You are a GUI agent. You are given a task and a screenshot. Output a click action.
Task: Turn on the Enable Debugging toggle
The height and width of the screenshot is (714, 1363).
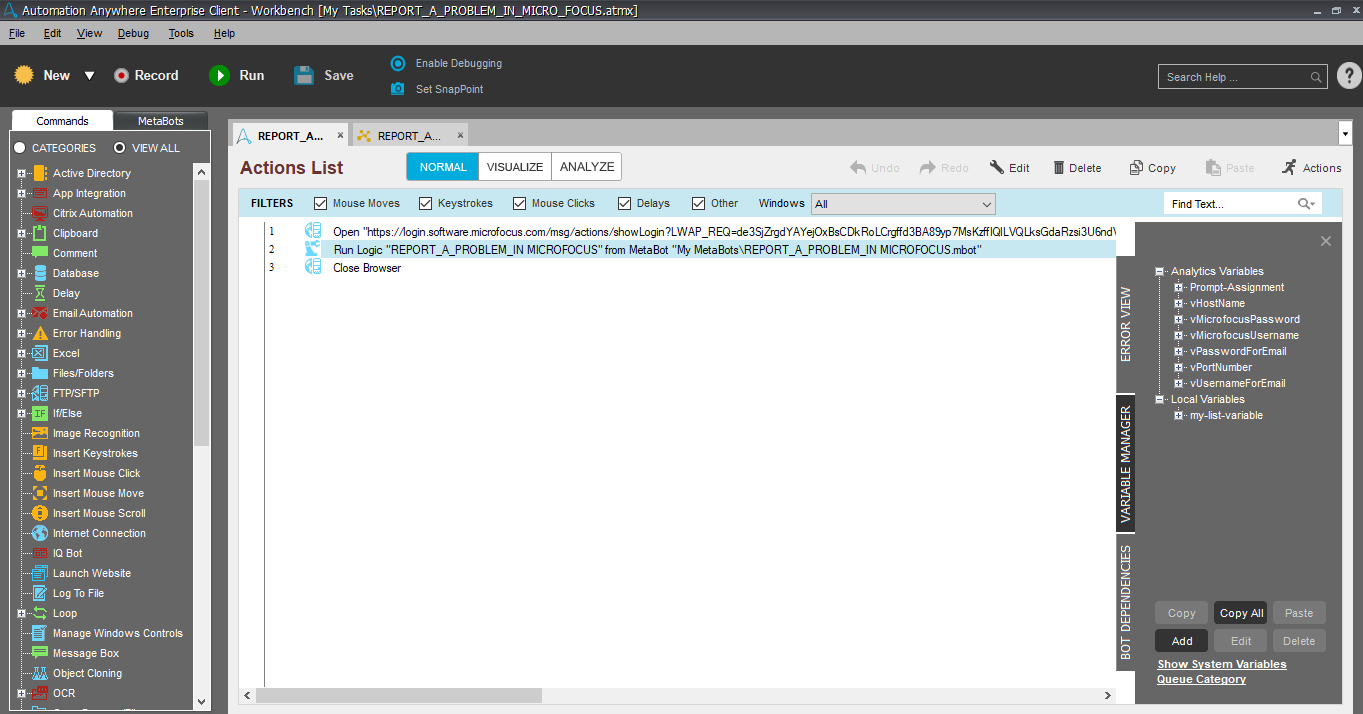tap(398, 63)
